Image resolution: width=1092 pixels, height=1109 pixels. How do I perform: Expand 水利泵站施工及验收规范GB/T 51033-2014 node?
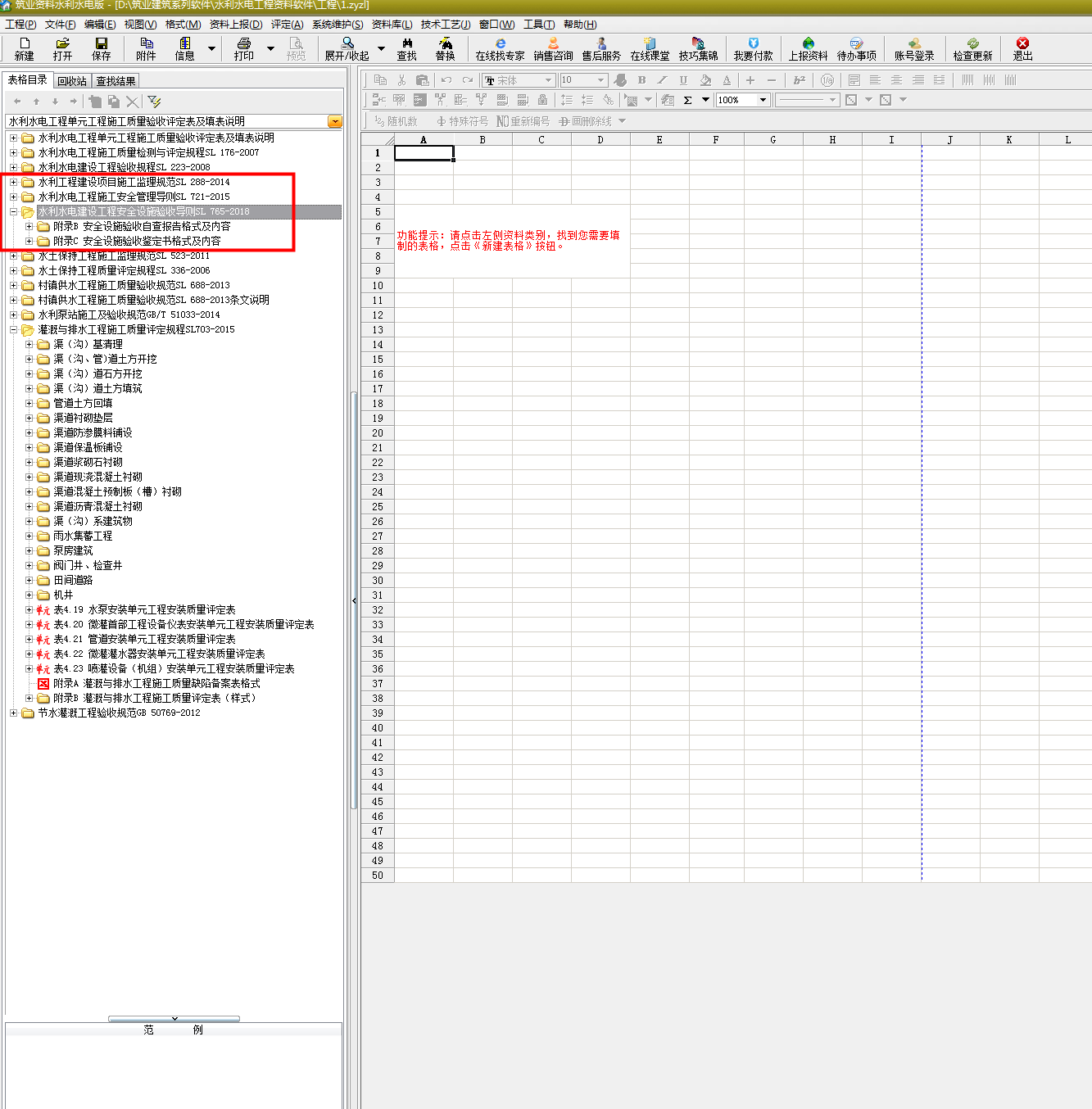(x=13, y=315)
